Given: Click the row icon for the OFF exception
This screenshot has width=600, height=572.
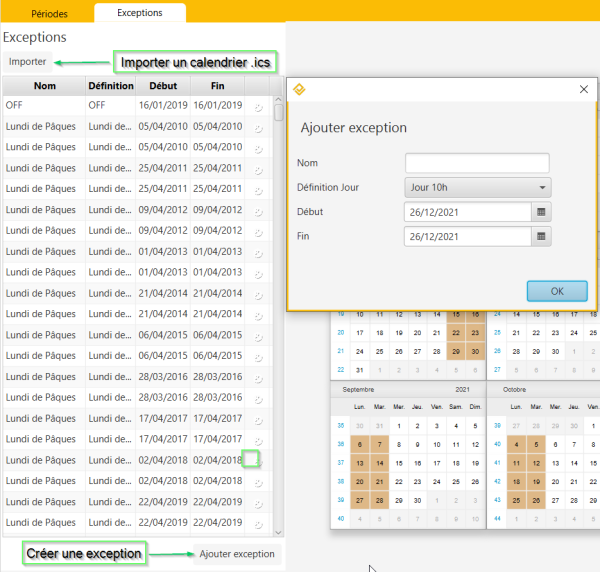Looking at the screenshot, I should pyautogui.click(x=258, y=106).
